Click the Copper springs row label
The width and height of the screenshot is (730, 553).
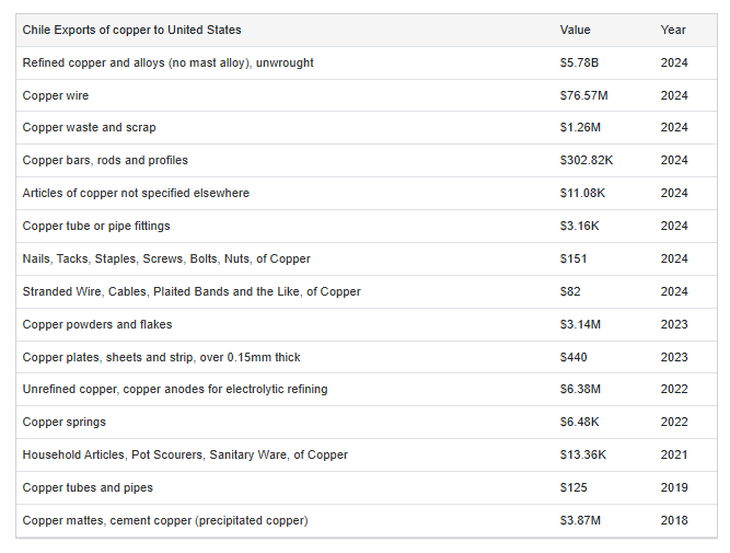click(64, 422)
